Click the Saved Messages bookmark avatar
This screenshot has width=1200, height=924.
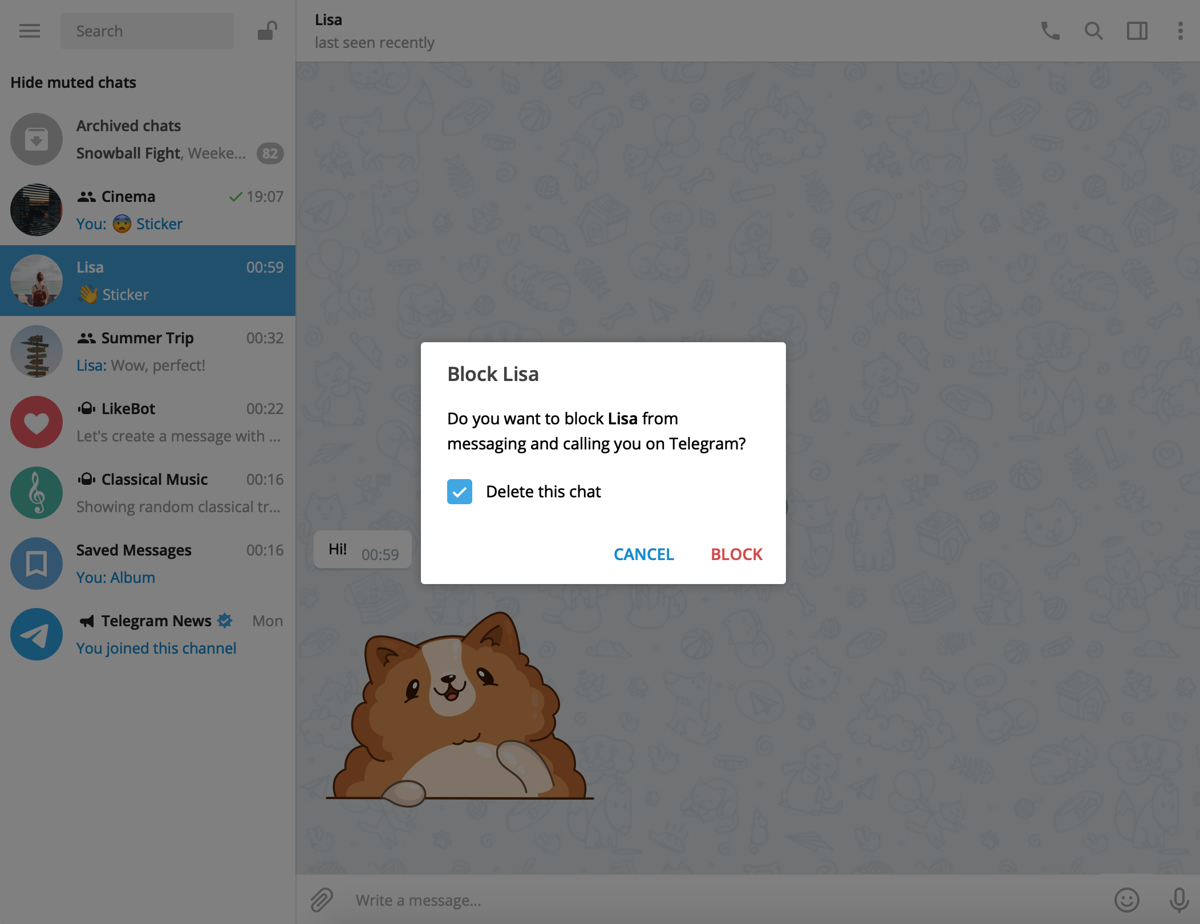pyautogui.click(x=36, y=564)
